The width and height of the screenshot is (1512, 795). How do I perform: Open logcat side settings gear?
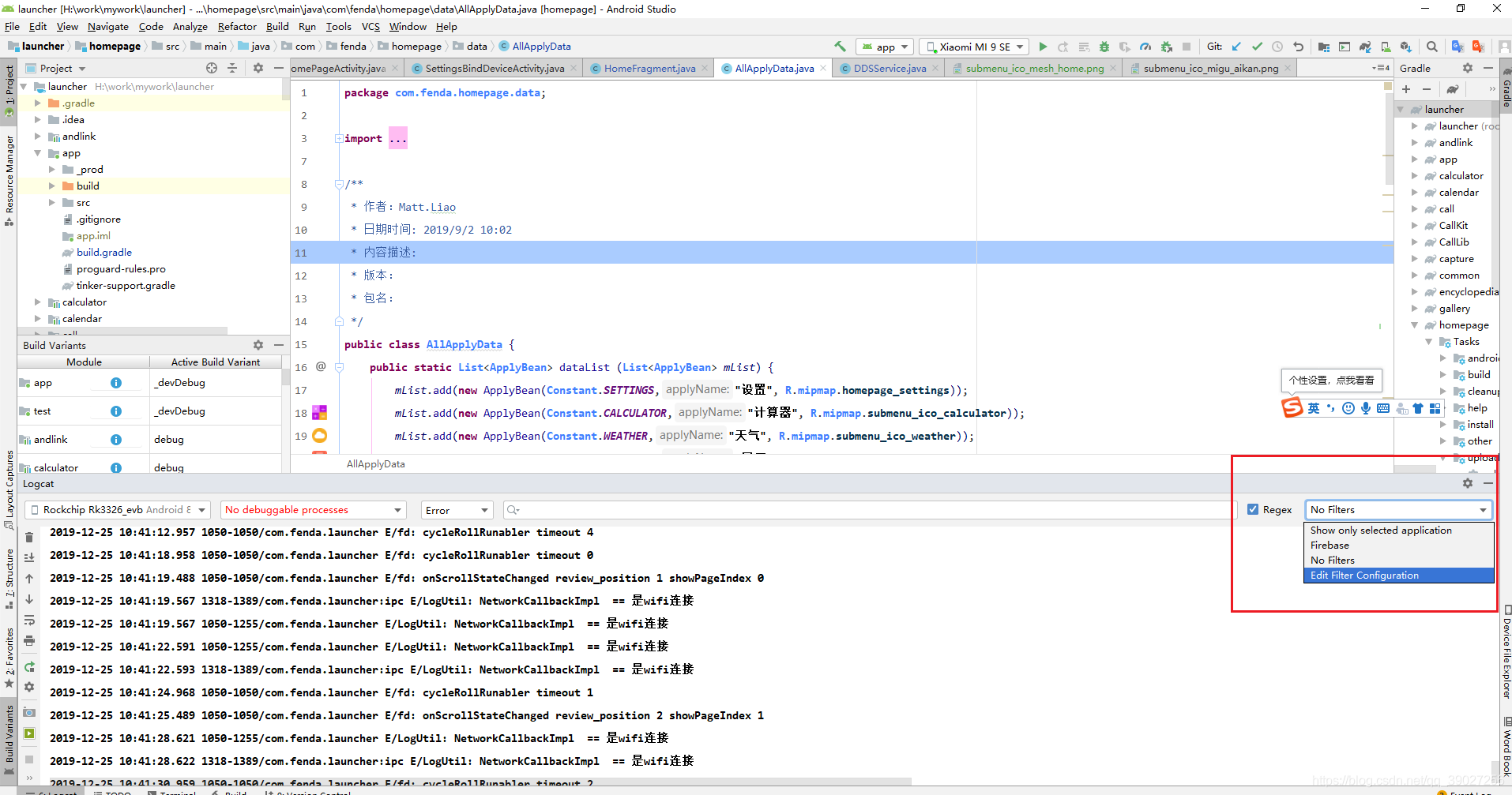(29, 687)
